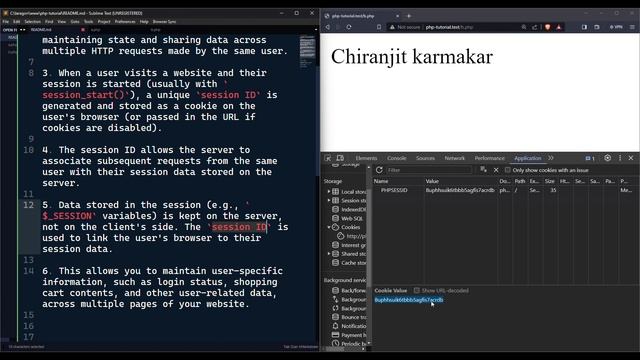Image resolution: width=640 pixels, height=360 pixels.
Task: Select Bounce tracking in Background services
Action: coord(349,317)
